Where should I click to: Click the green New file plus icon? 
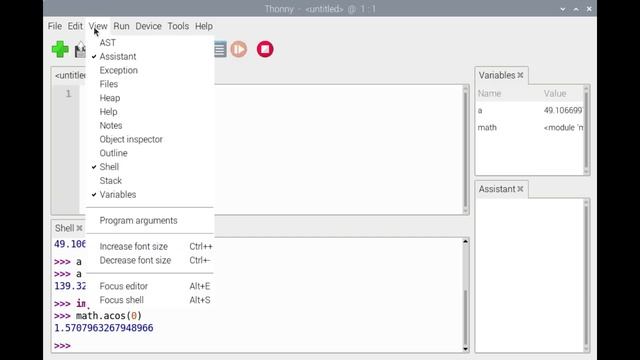tap(60, 49)
